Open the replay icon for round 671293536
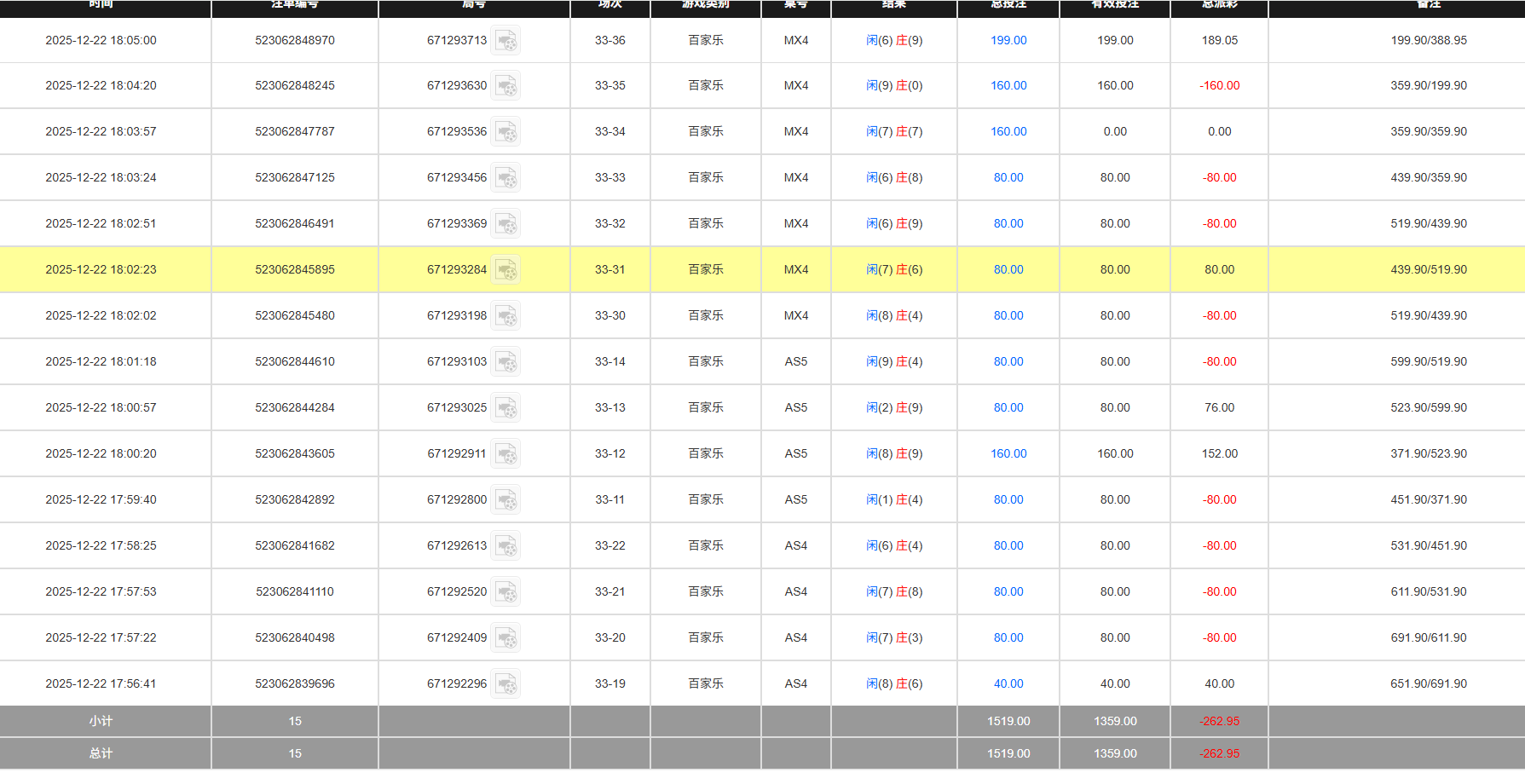The image size is (1525, 784). (506, 132)
